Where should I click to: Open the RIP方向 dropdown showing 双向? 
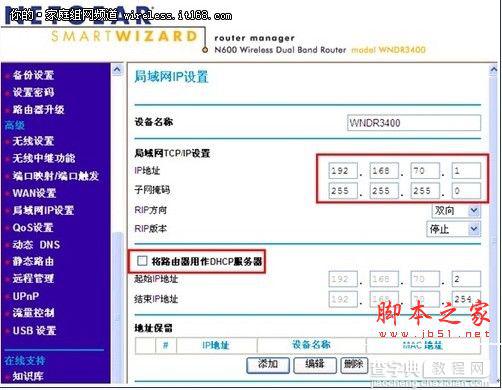pos(456,211)
